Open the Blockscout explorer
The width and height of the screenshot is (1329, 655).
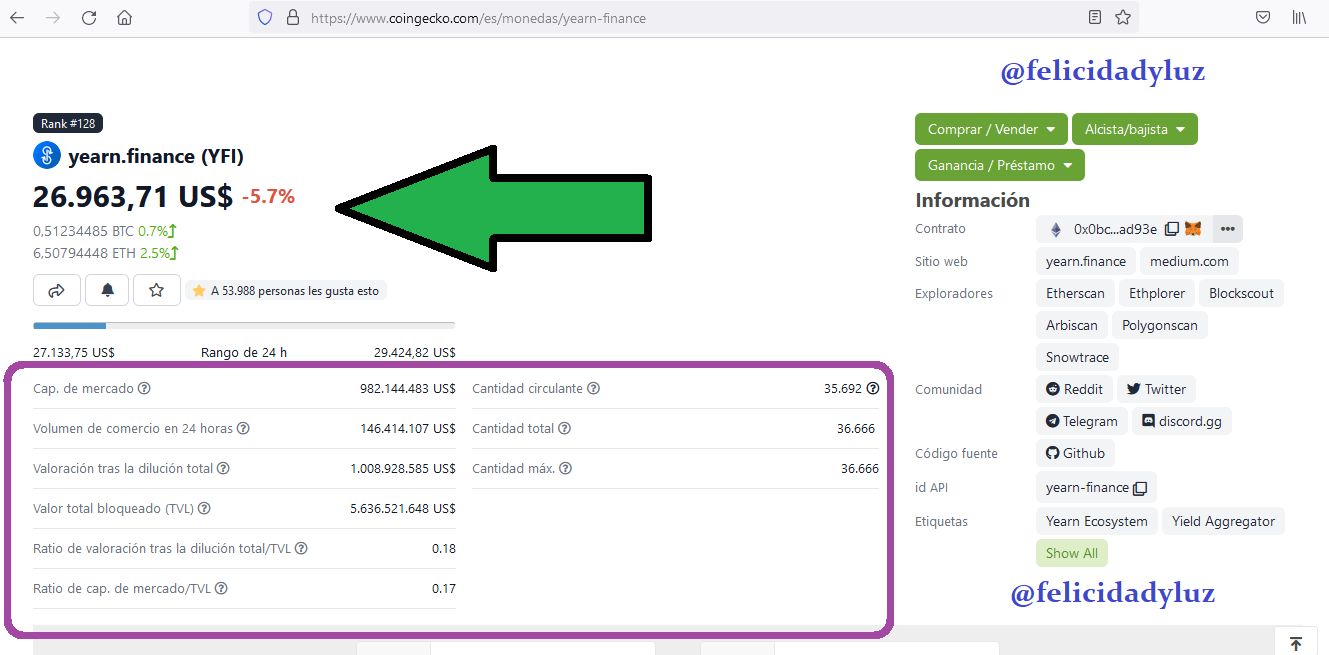pos(1241,293)
